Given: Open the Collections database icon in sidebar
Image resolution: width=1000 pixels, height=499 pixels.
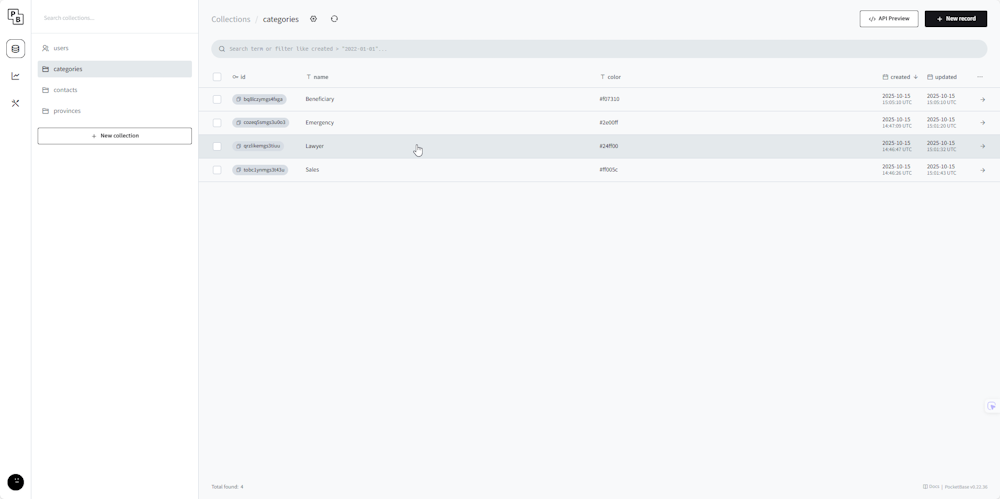Looking at the screenshot, I should click(x=15, y=48).
